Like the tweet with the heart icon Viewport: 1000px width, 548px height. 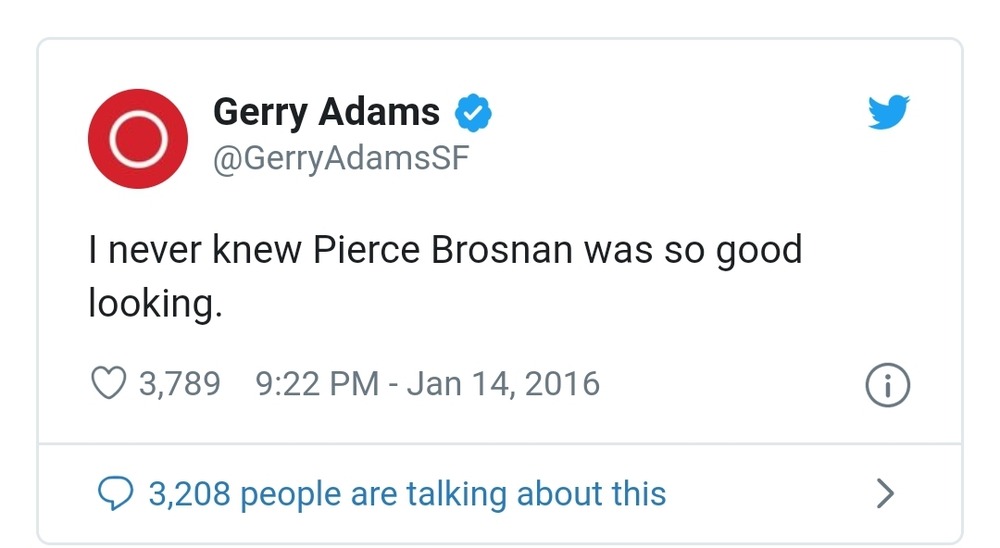pos(108,383)
